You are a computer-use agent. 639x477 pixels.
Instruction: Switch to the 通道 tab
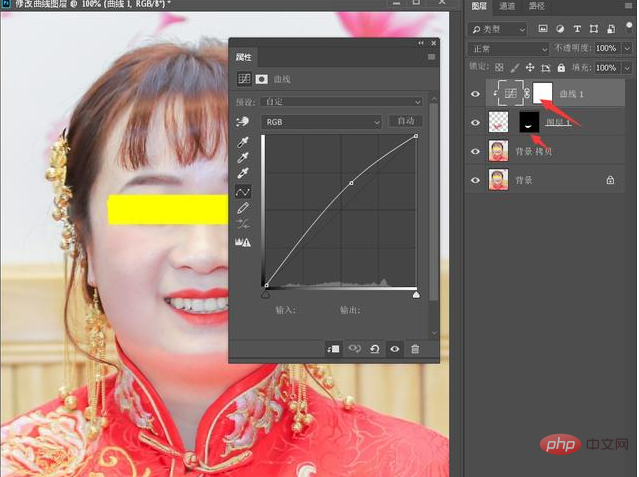(x=507, y=6)
